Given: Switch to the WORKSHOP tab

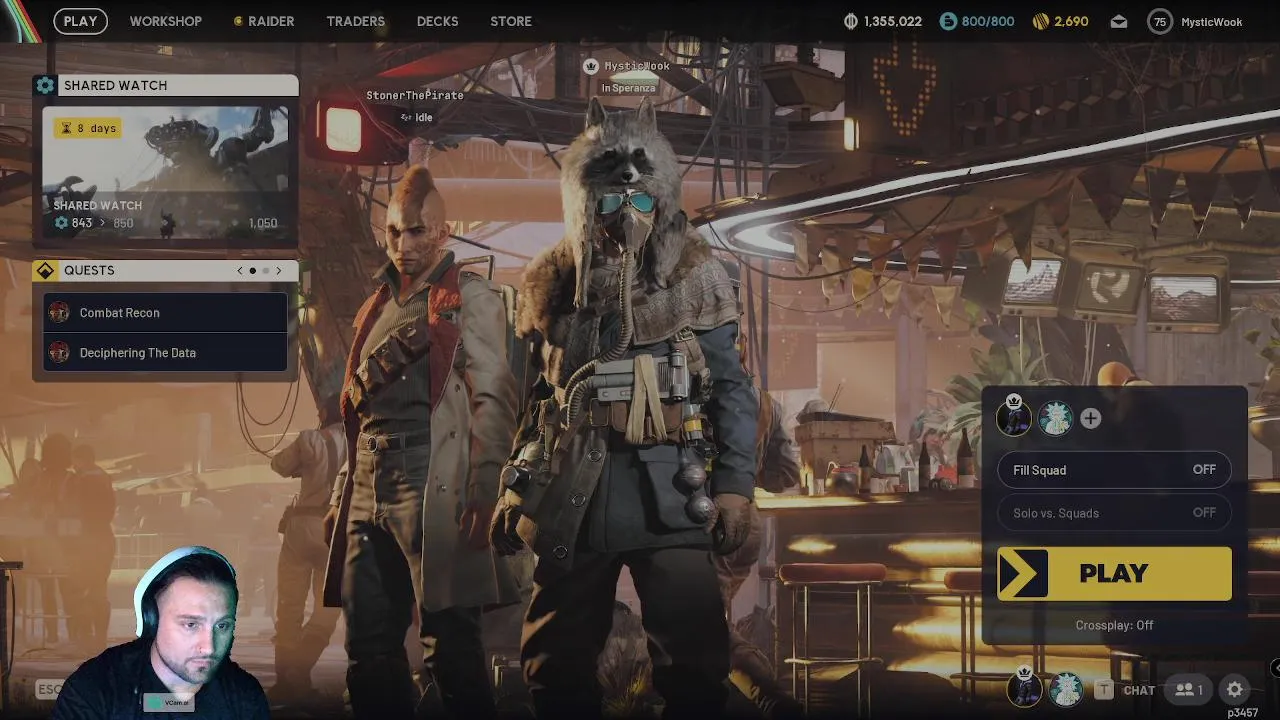Looking at the screenshot, I should click(165, 21).
